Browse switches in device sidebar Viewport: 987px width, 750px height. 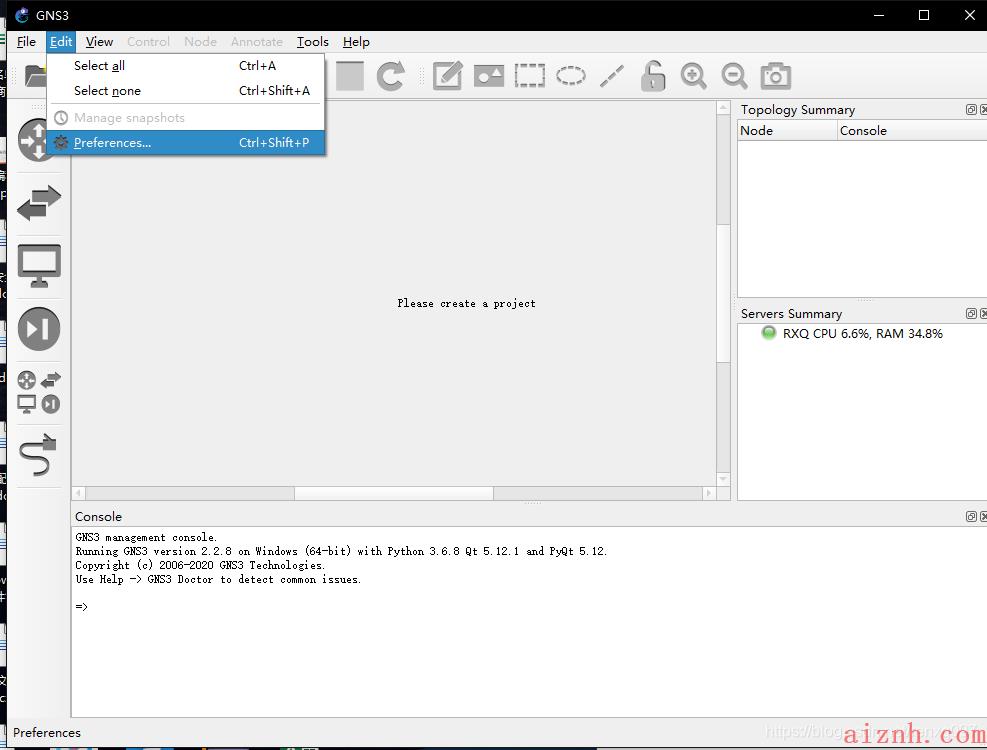click(x=39, y=203)
